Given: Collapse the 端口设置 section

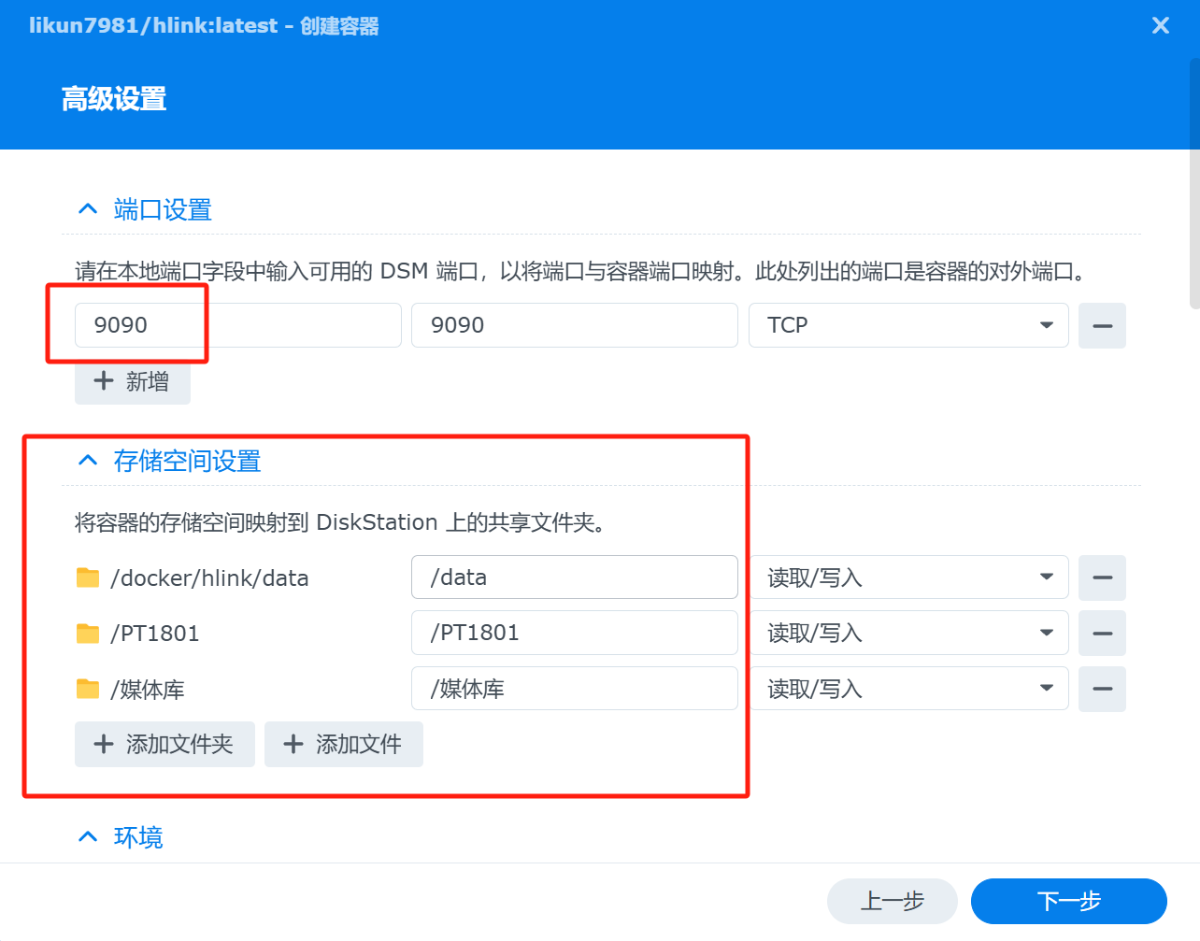Looking at the screenshot, I should tap(87, 208).
